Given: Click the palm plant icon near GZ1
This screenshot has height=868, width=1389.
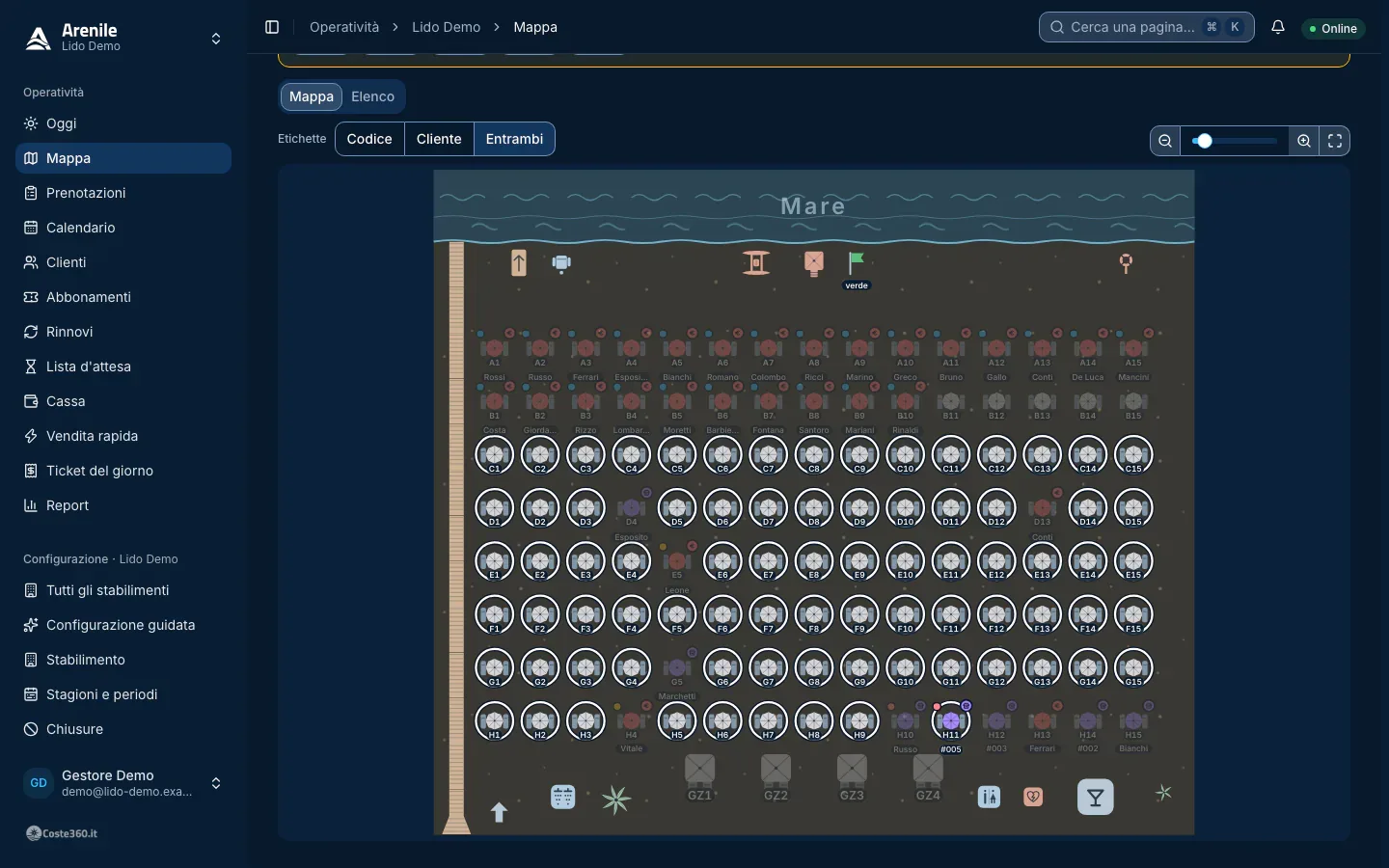Looking at the screenshot, I should point(616,800).
